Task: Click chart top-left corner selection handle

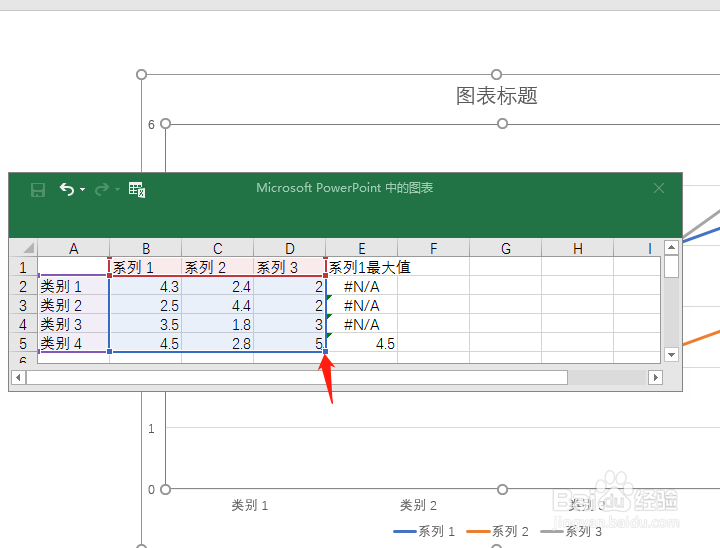Action: (x=141, y=74)
